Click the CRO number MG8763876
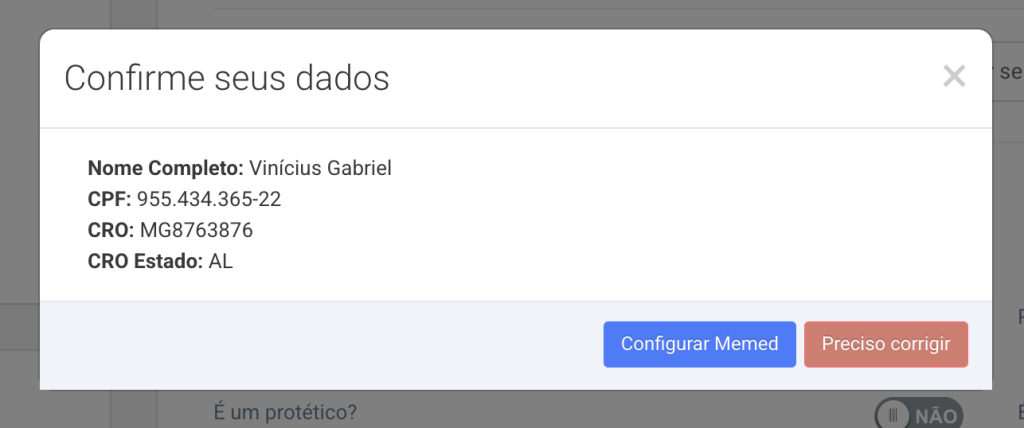Image resolution: width=1024 pixels, height=428 pixels. [196, 230]
